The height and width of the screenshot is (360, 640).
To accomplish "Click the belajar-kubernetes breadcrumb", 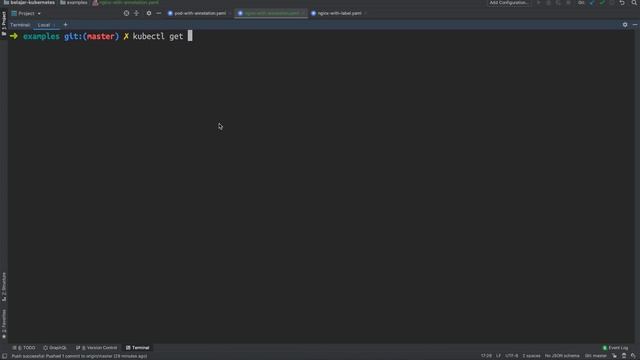I will click(29, 2).
